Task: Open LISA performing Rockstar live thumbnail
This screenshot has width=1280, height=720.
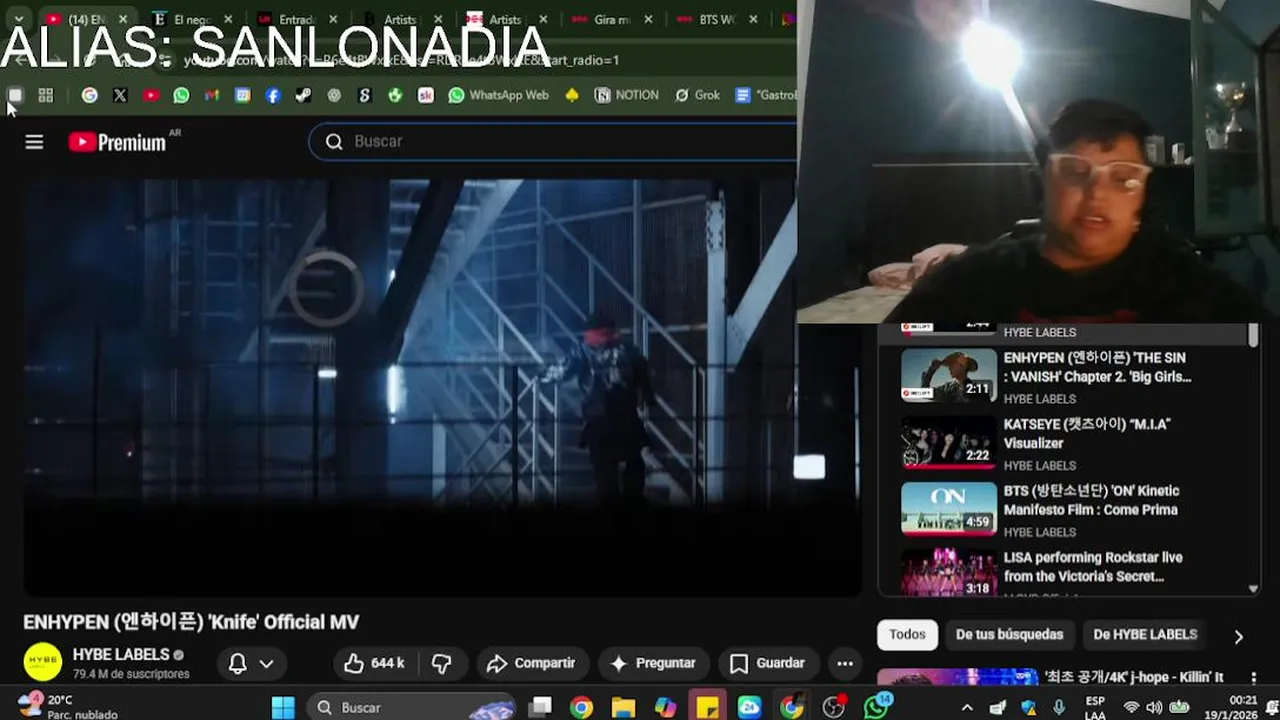Action: point(949,573)
